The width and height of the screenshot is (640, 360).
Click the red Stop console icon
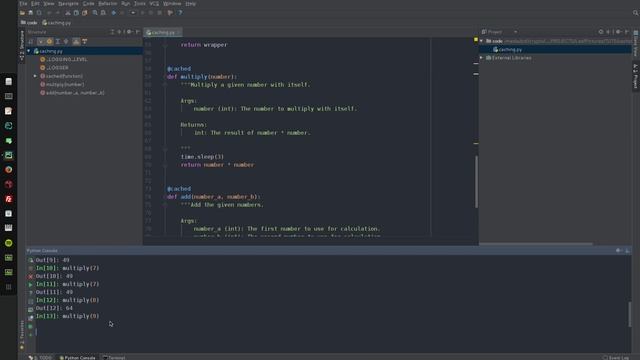(x=31, y=276)
